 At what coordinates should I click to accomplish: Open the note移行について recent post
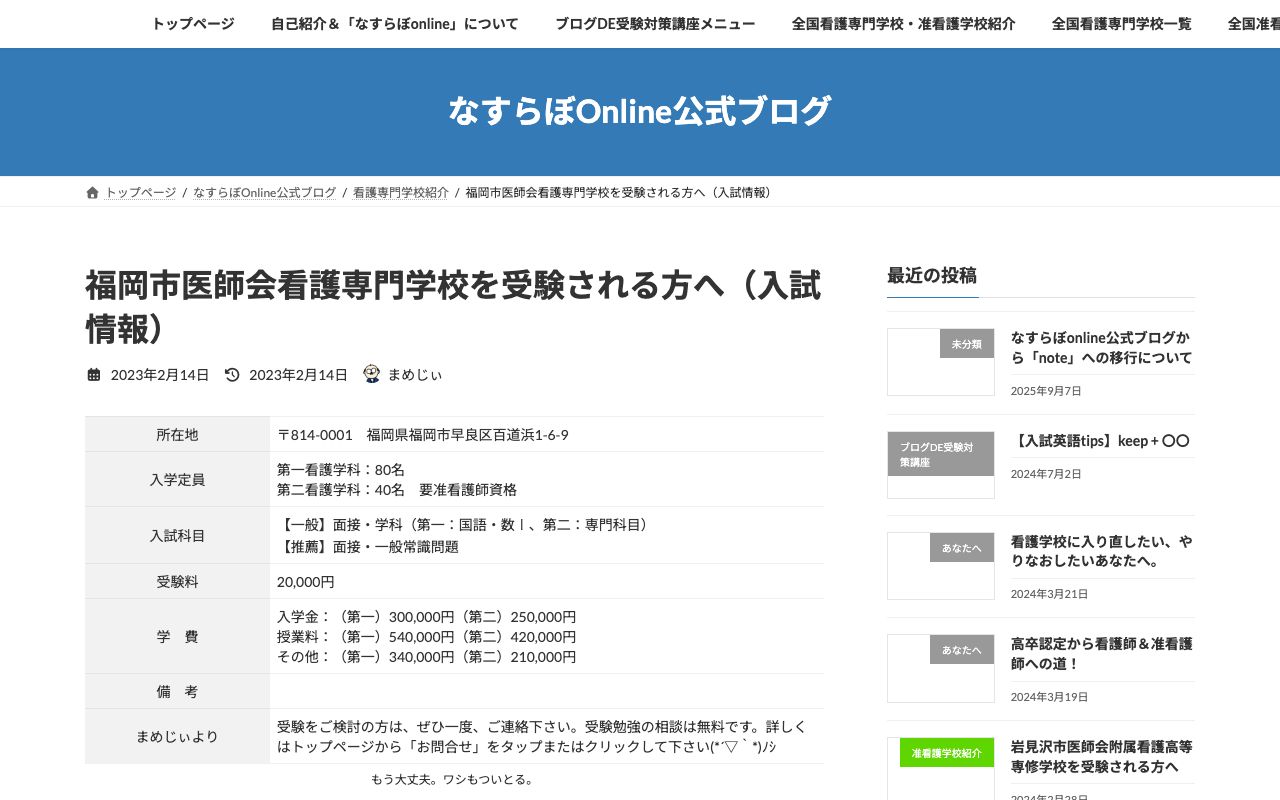tap(1102, 347)
